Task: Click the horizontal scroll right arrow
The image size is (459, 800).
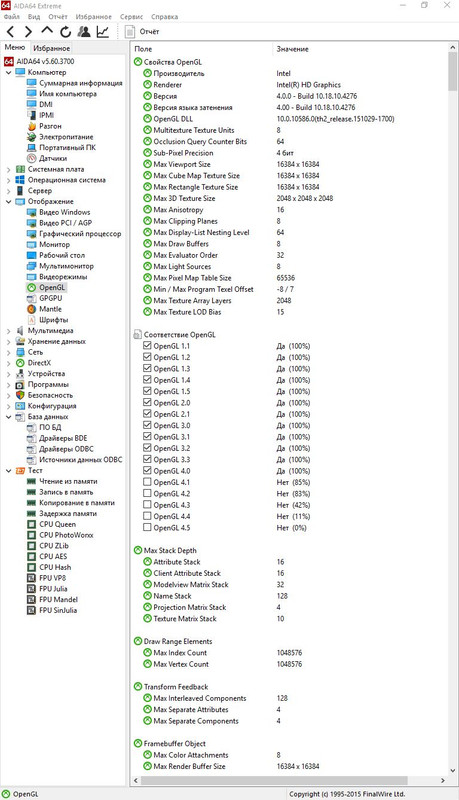Action: [443, 781]
